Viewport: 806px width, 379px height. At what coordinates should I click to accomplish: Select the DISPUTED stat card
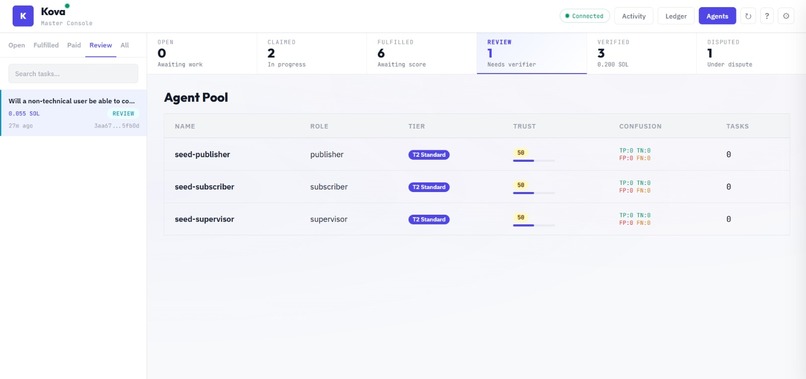(751, 53)
